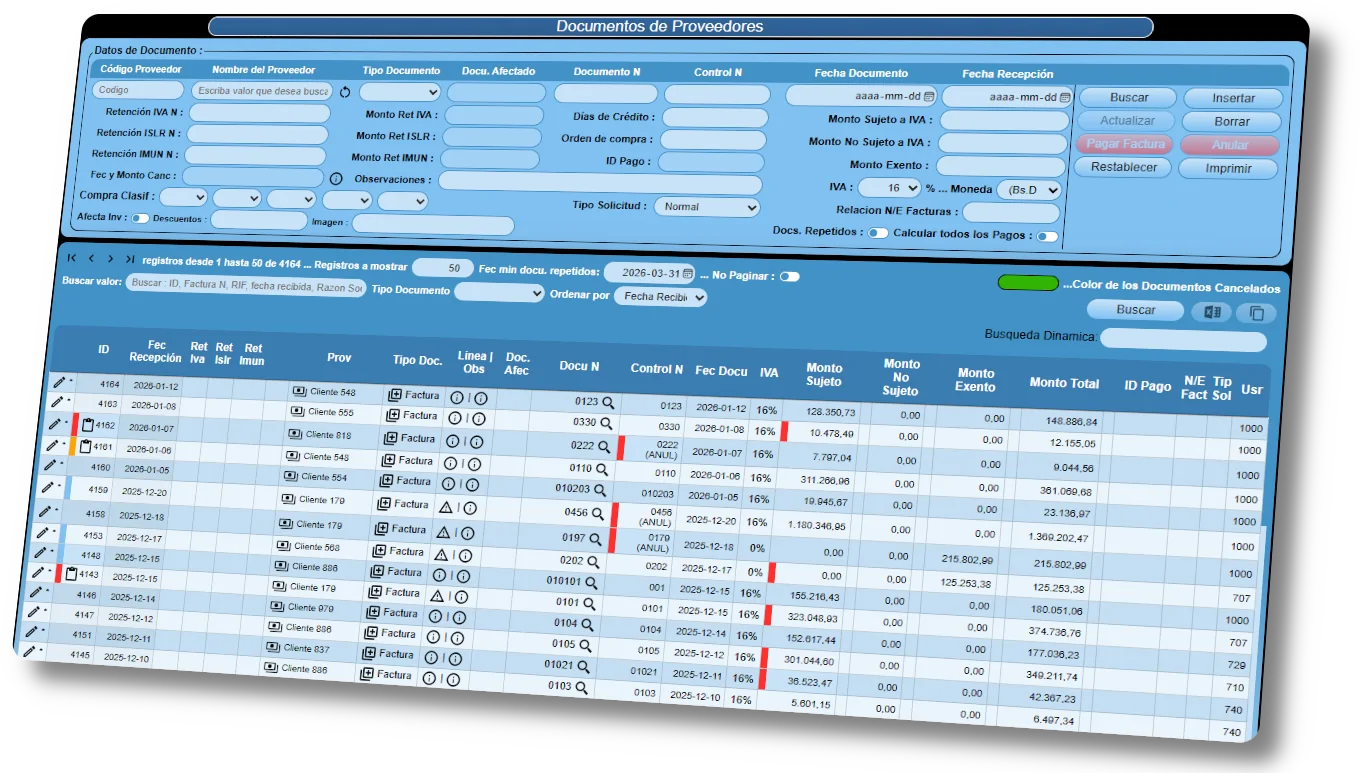Viewport: 1361px width, 773px height.
Task: Toggle the Afecta Inv switch
Action: 140,217
